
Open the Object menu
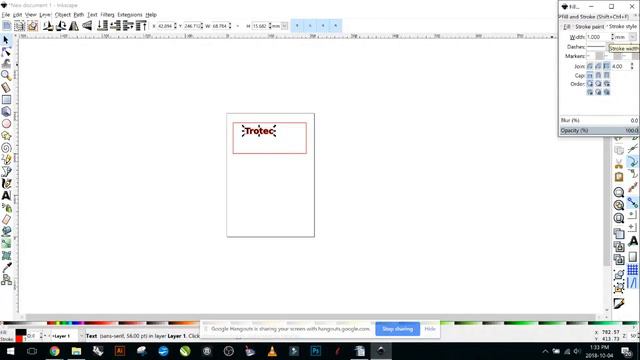[x=62, y=15]
